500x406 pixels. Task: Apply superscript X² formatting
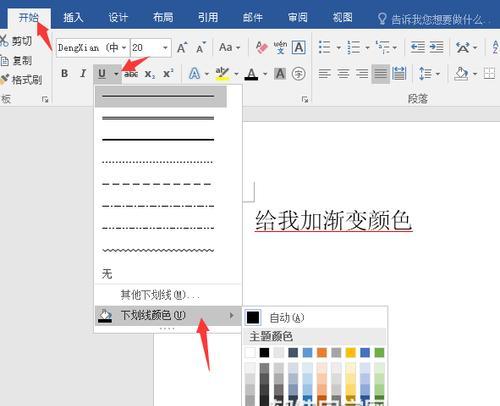point(168,73)
